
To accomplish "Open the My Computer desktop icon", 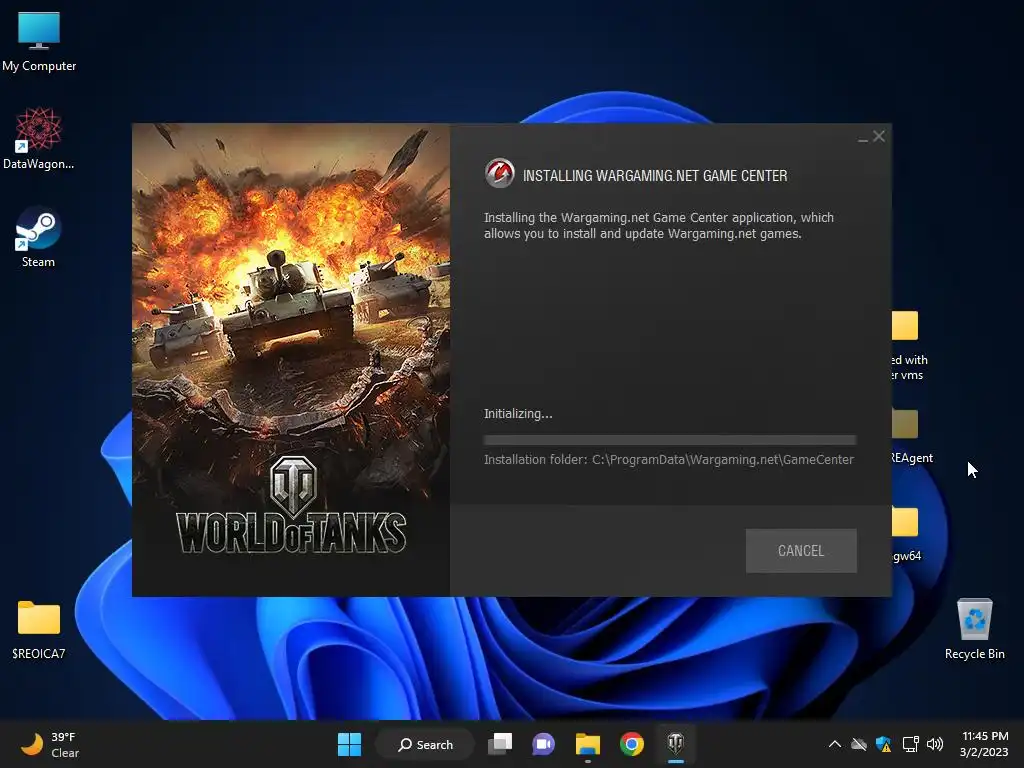I will coord(39,41).
